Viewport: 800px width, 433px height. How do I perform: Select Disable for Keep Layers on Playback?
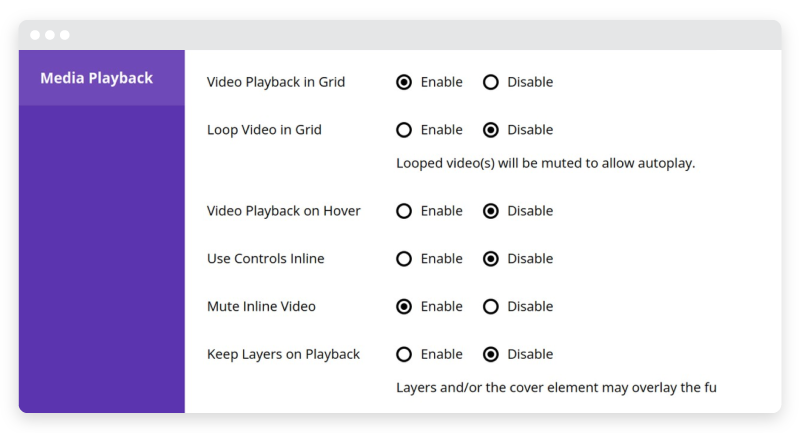point(490,354)
